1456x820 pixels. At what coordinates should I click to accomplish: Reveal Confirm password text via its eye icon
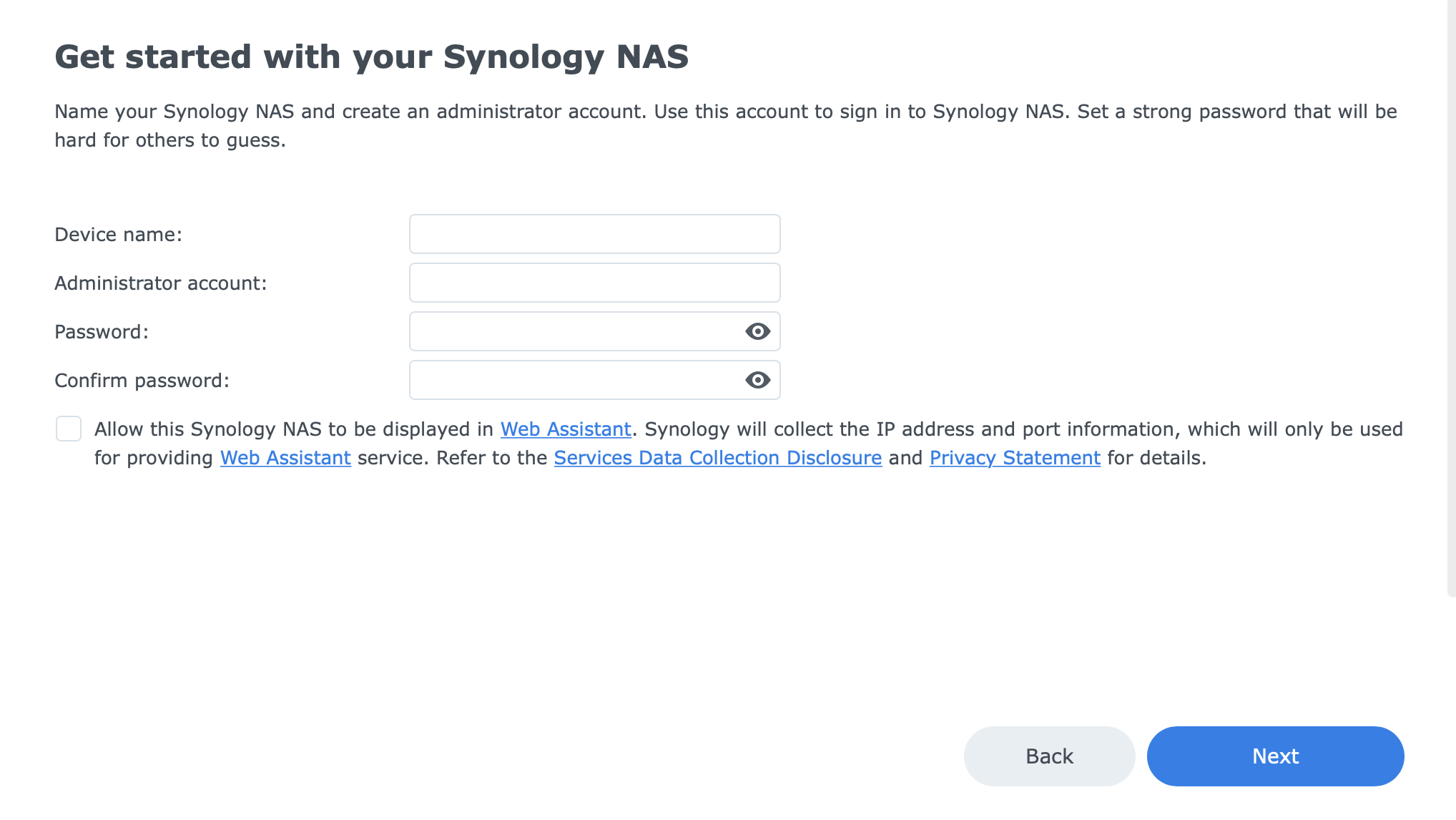tap(757, 380)
